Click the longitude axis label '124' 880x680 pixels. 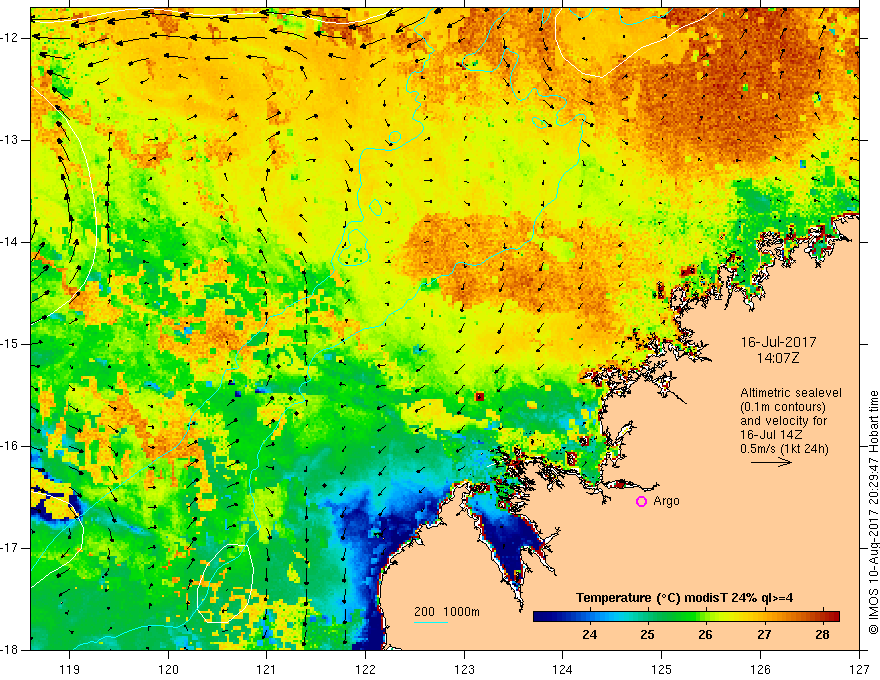click(x=563, y=669)
